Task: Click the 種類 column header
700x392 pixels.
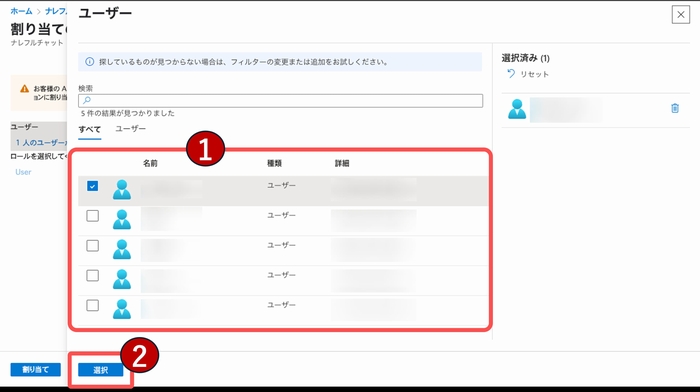Action: point(275,163)
